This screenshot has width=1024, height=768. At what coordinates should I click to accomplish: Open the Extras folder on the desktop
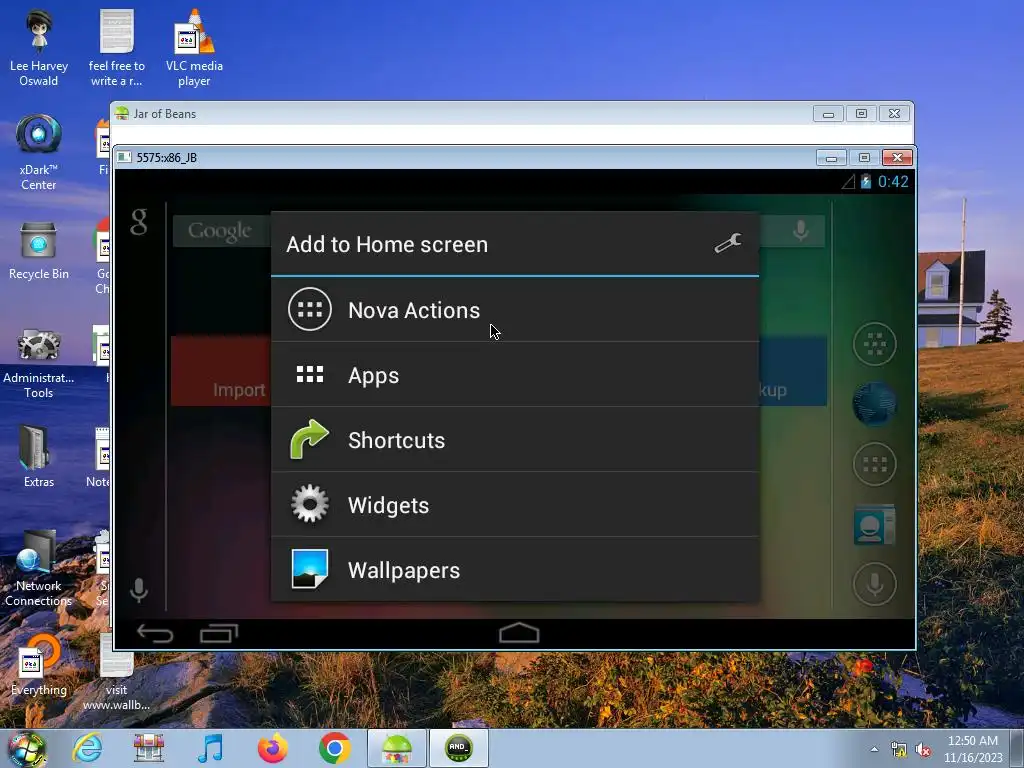pos(39,456)
